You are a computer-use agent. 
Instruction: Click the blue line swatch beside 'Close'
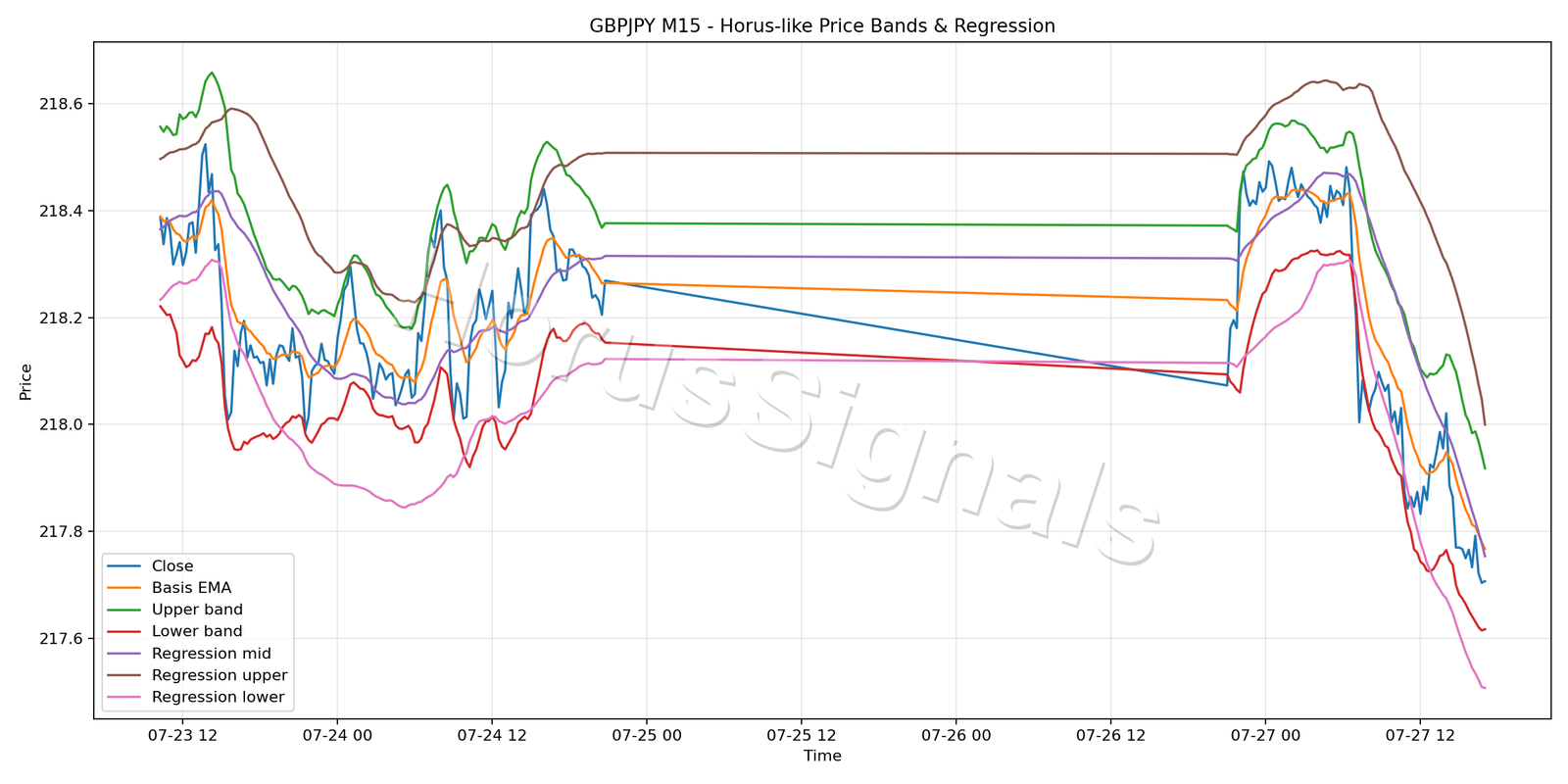pos(124,566)
